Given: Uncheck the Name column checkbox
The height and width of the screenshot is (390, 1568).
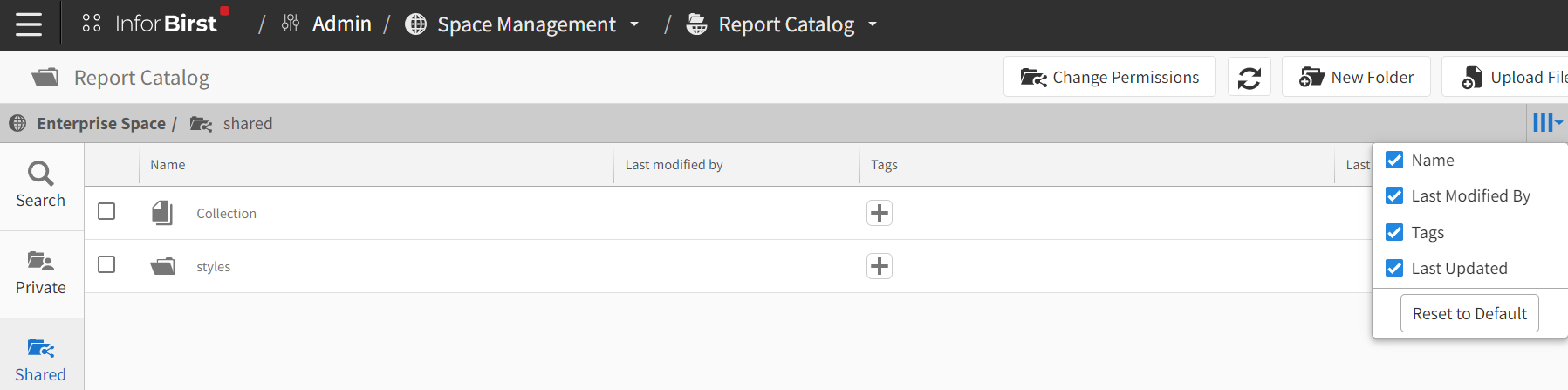Looking at the screenshot, I should [1394, 160].
